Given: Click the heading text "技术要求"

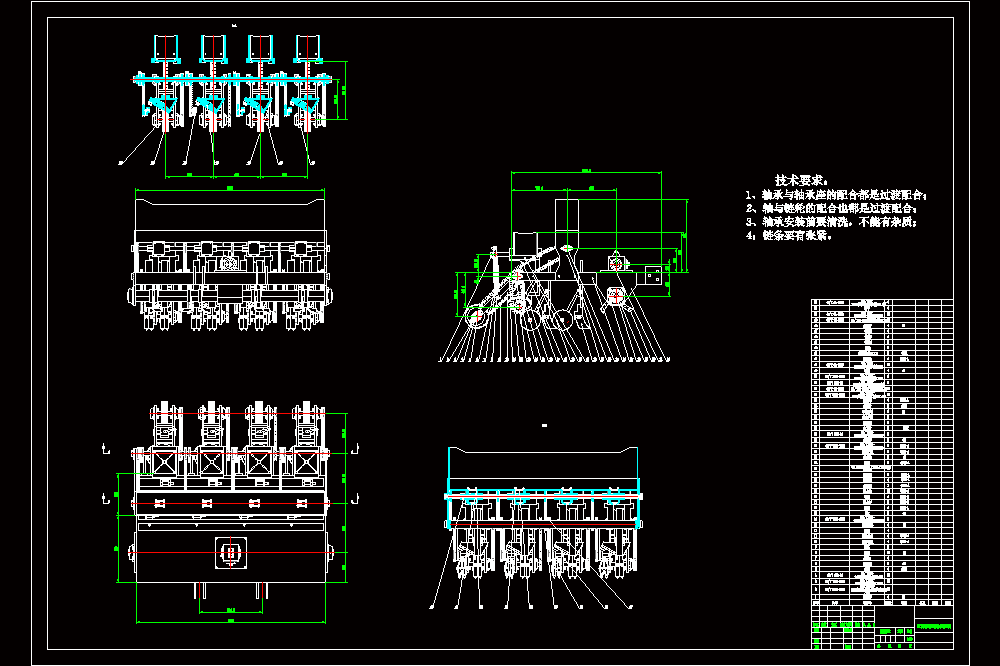Looking at the screenshot, I should 800,181.
